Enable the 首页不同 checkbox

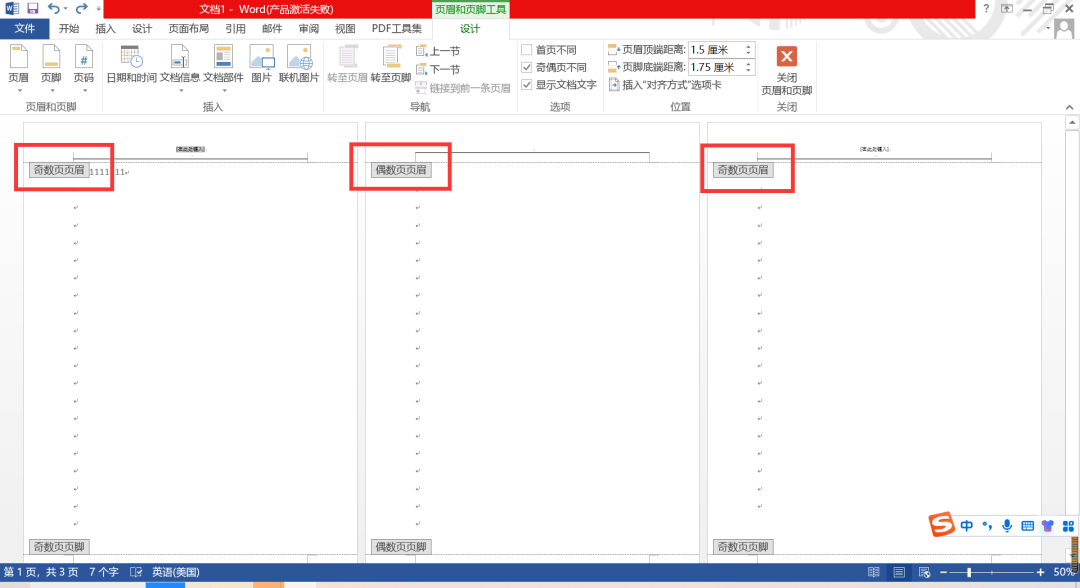tap(527, 50)
